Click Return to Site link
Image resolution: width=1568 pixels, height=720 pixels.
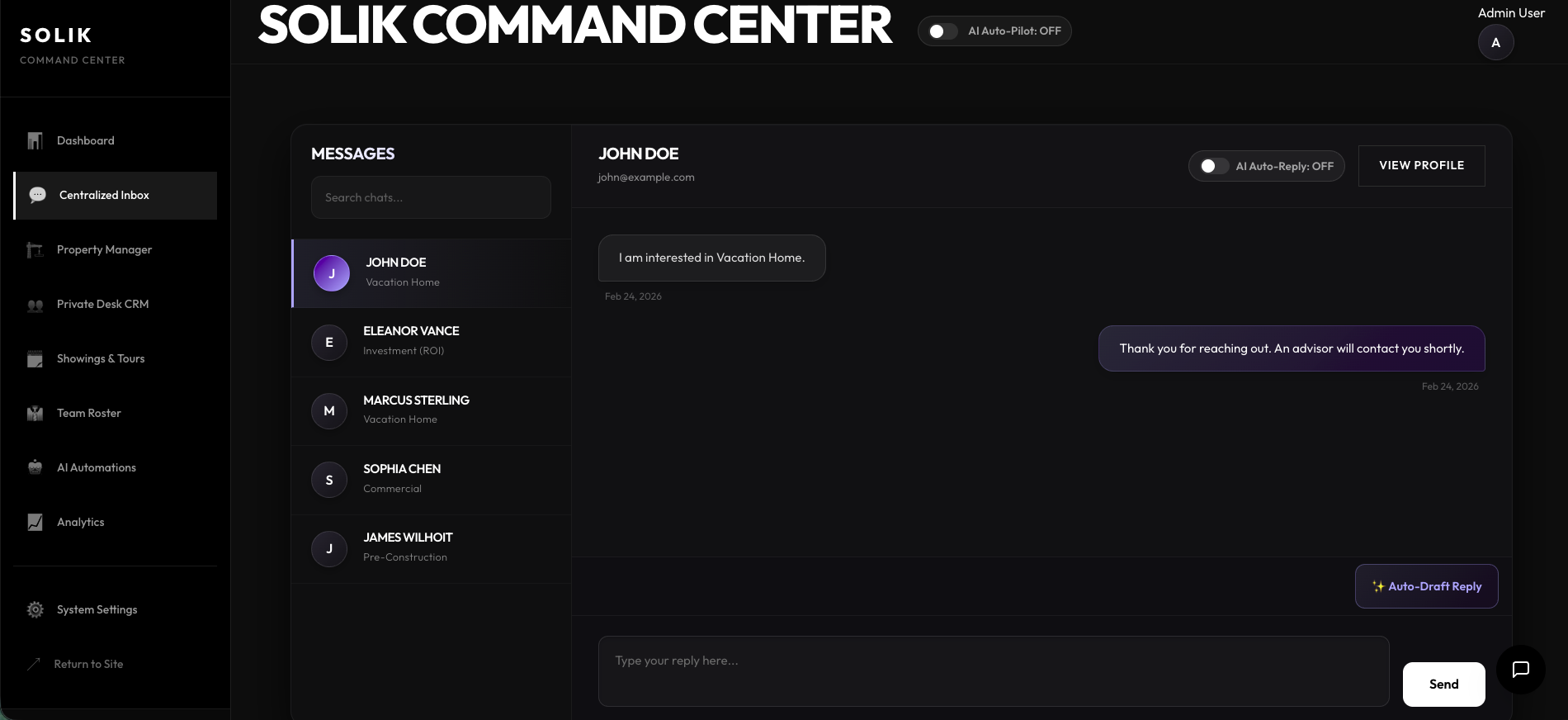point(88,665)
